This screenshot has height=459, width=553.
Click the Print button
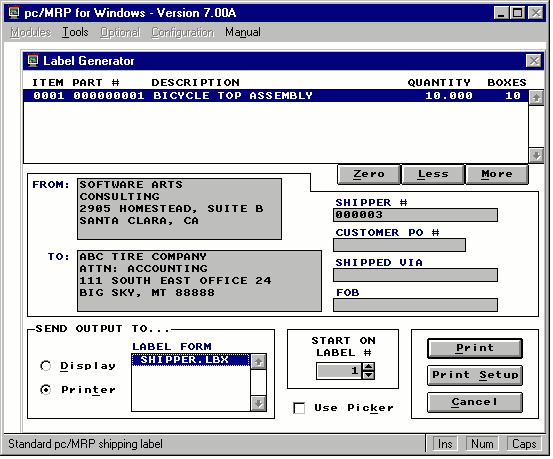click(475, 348)
